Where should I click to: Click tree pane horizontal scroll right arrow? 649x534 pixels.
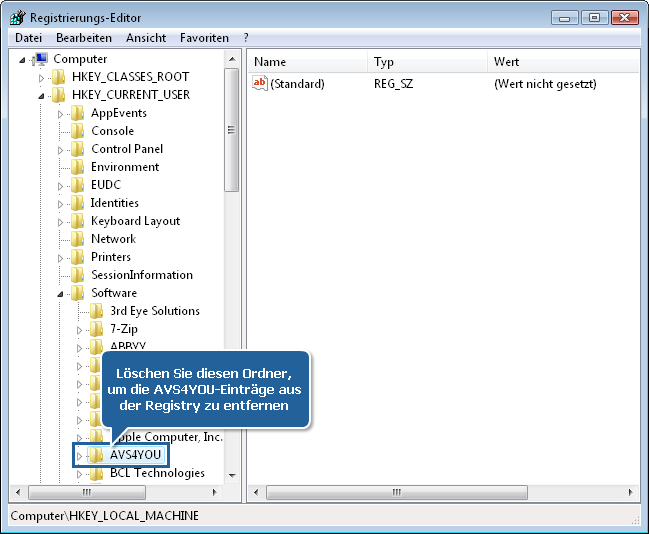(x=214, y=492)
